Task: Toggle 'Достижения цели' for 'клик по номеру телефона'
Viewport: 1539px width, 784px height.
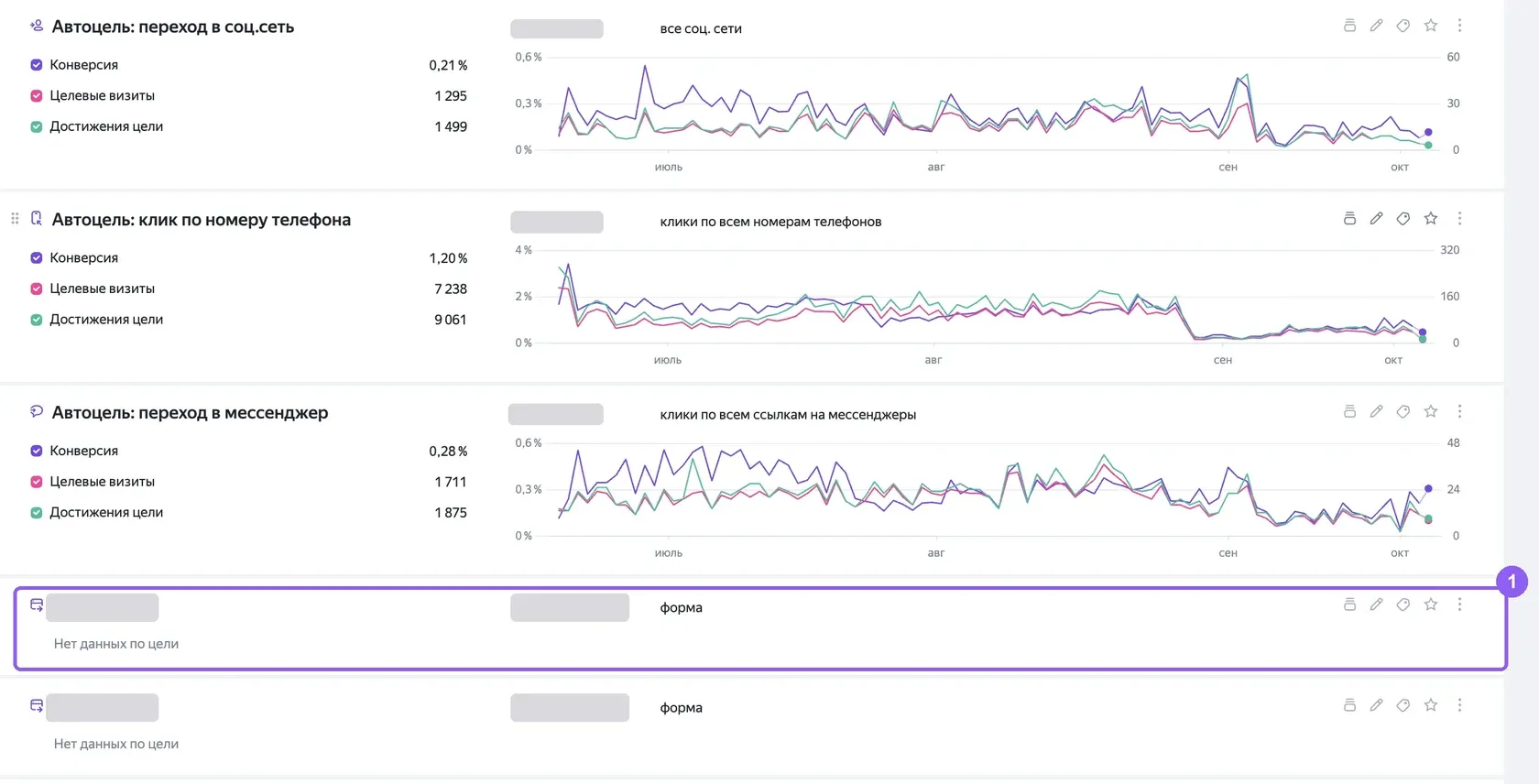Action: [37, 321]
